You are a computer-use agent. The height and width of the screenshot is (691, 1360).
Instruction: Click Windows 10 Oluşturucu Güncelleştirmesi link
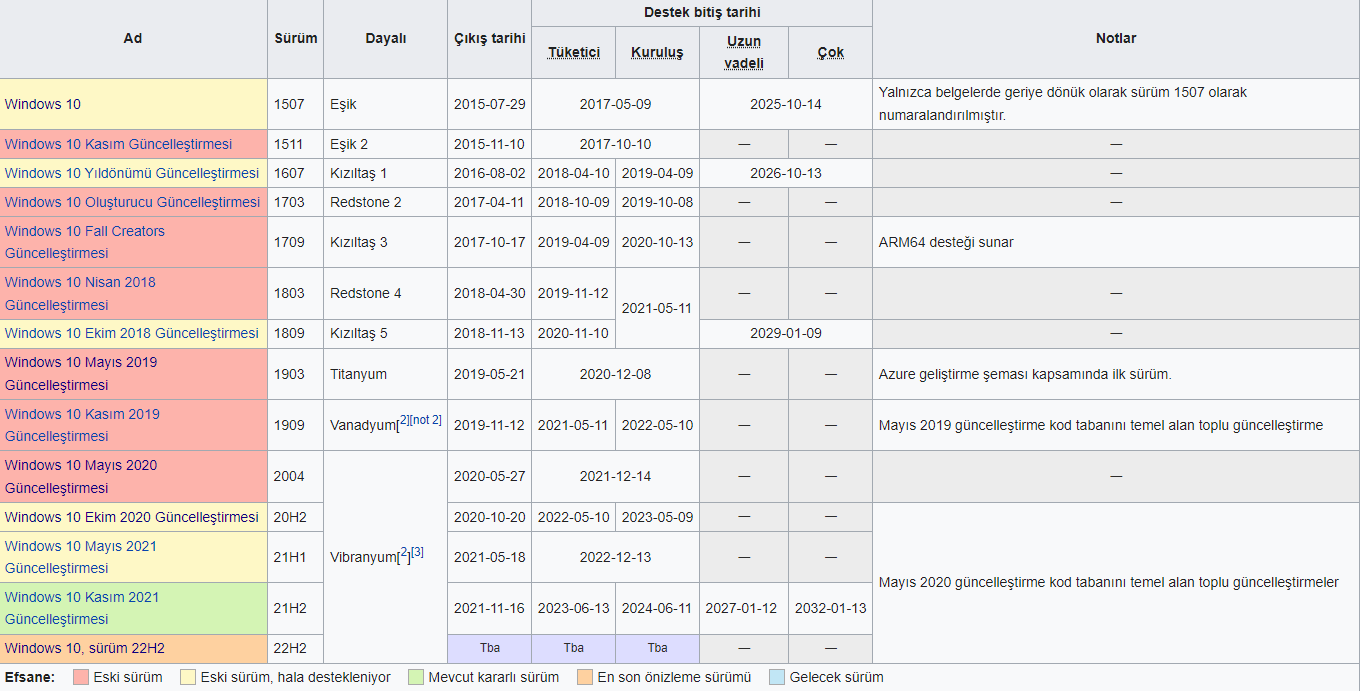[x=132, y=202]
